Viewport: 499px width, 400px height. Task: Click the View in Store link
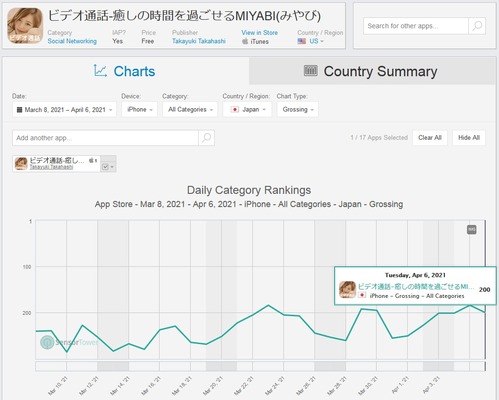259,33
